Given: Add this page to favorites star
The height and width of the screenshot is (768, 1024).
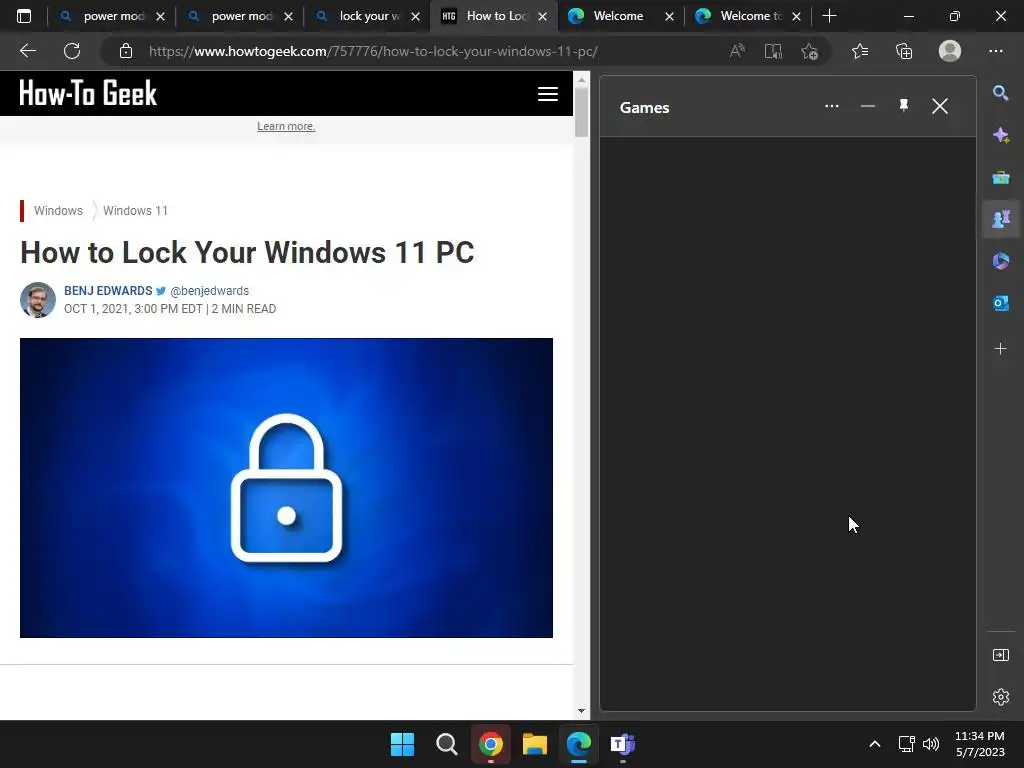Looking at the screenshot, I should pyautogui.click(x=810, y=51).
